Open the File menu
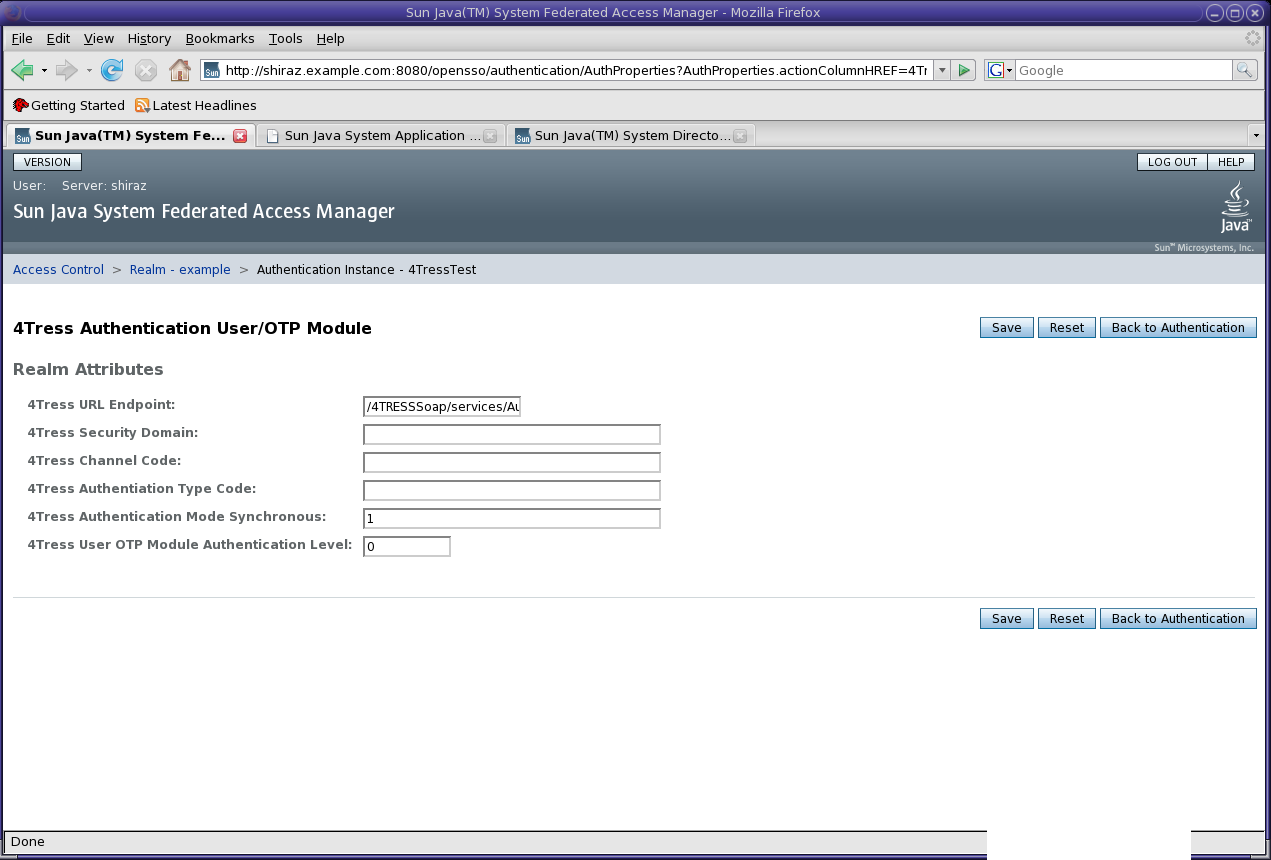Image resolution: width=1271 pixels, height=860 pixels. pyautogui.click(x=22, y=38)
